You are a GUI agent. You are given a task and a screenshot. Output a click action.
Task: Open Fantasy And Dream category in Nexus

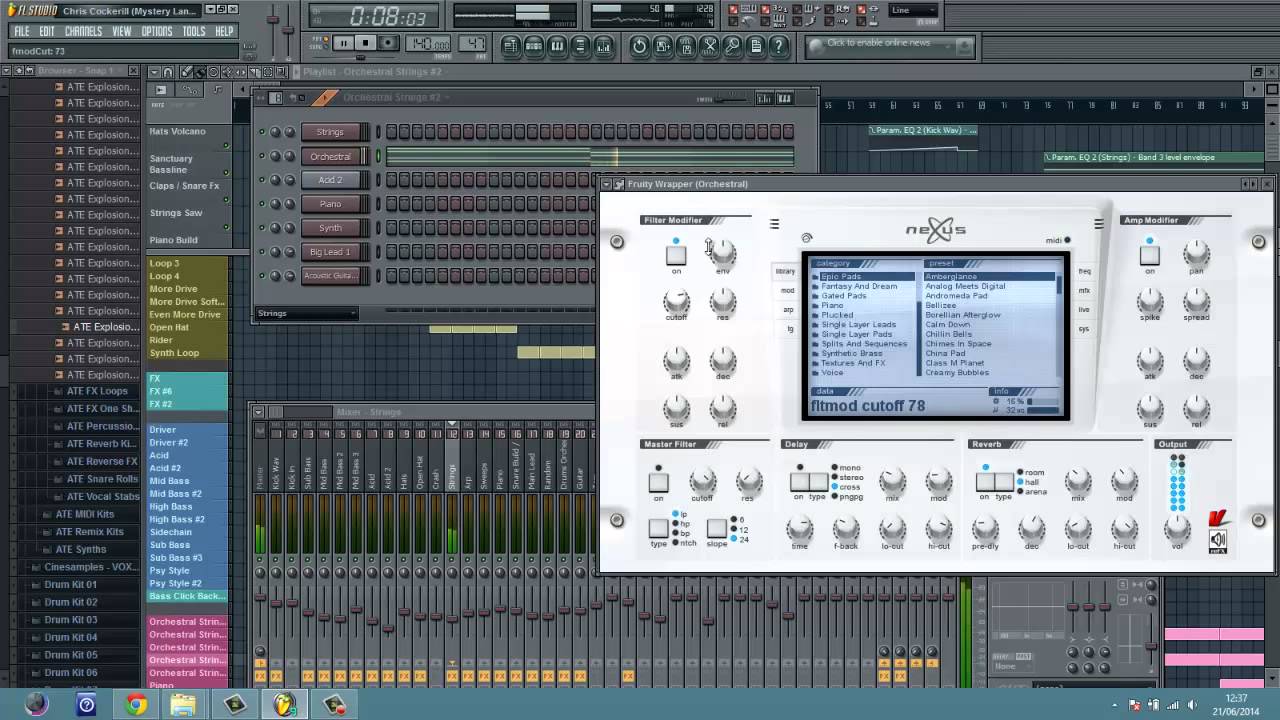[x=859, y=286]
